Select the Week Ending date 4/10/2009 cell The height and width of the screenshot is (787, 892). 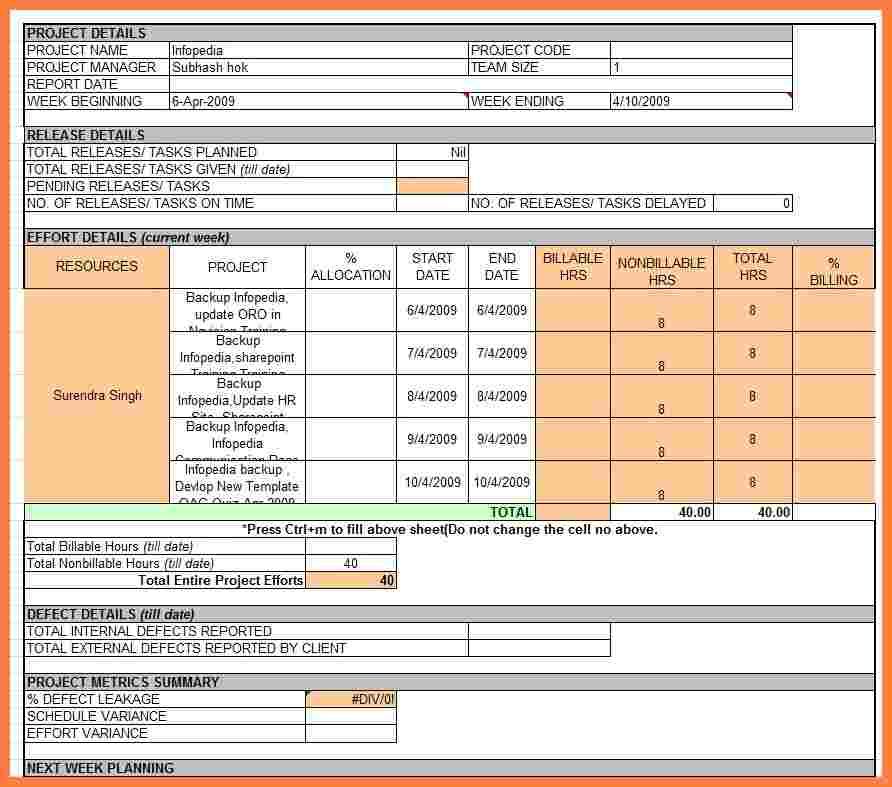(700, 101)
